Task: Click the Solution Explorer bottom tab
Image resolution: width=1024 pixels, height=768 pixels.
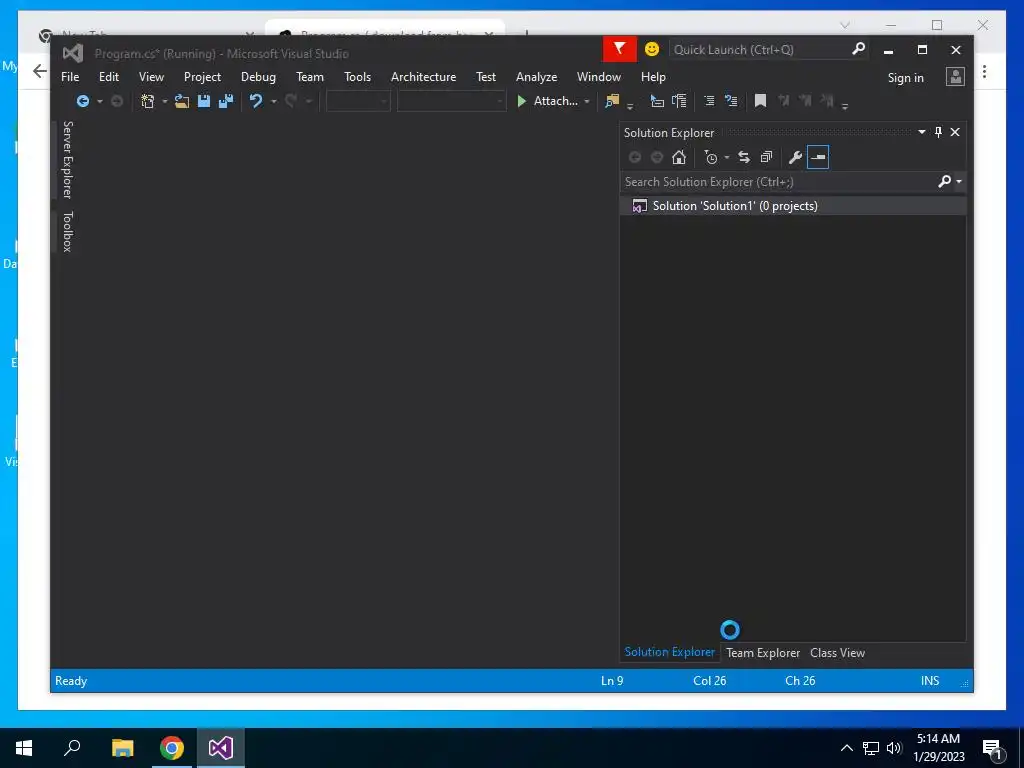Action: [x=669, y=652]
